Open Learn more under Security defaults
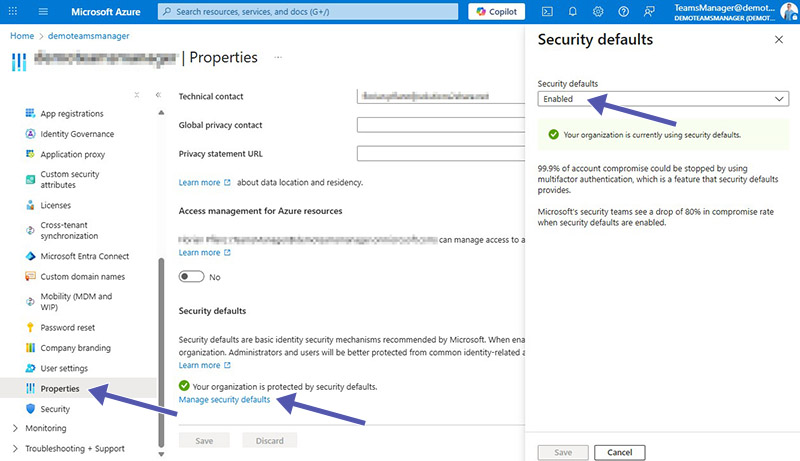The width and height of the screenshot is (800, 461). click(205, 365)
